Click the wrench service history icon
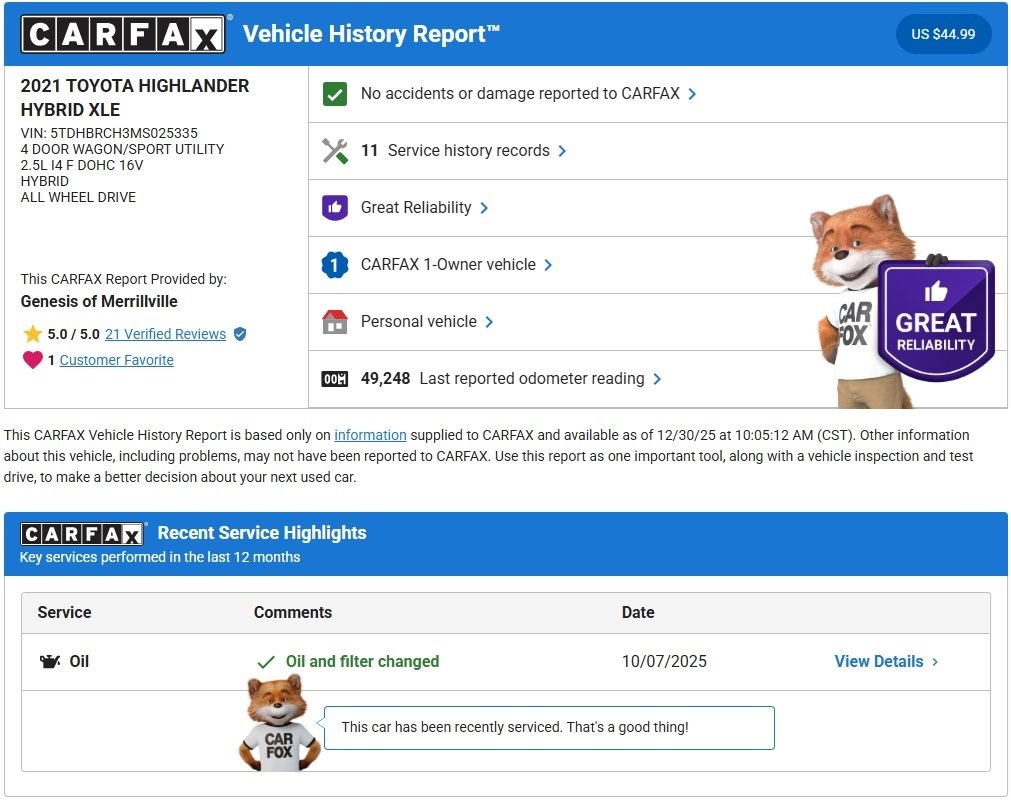The height and width of the screenshot is (800, 1011). (x=335, y=151)
